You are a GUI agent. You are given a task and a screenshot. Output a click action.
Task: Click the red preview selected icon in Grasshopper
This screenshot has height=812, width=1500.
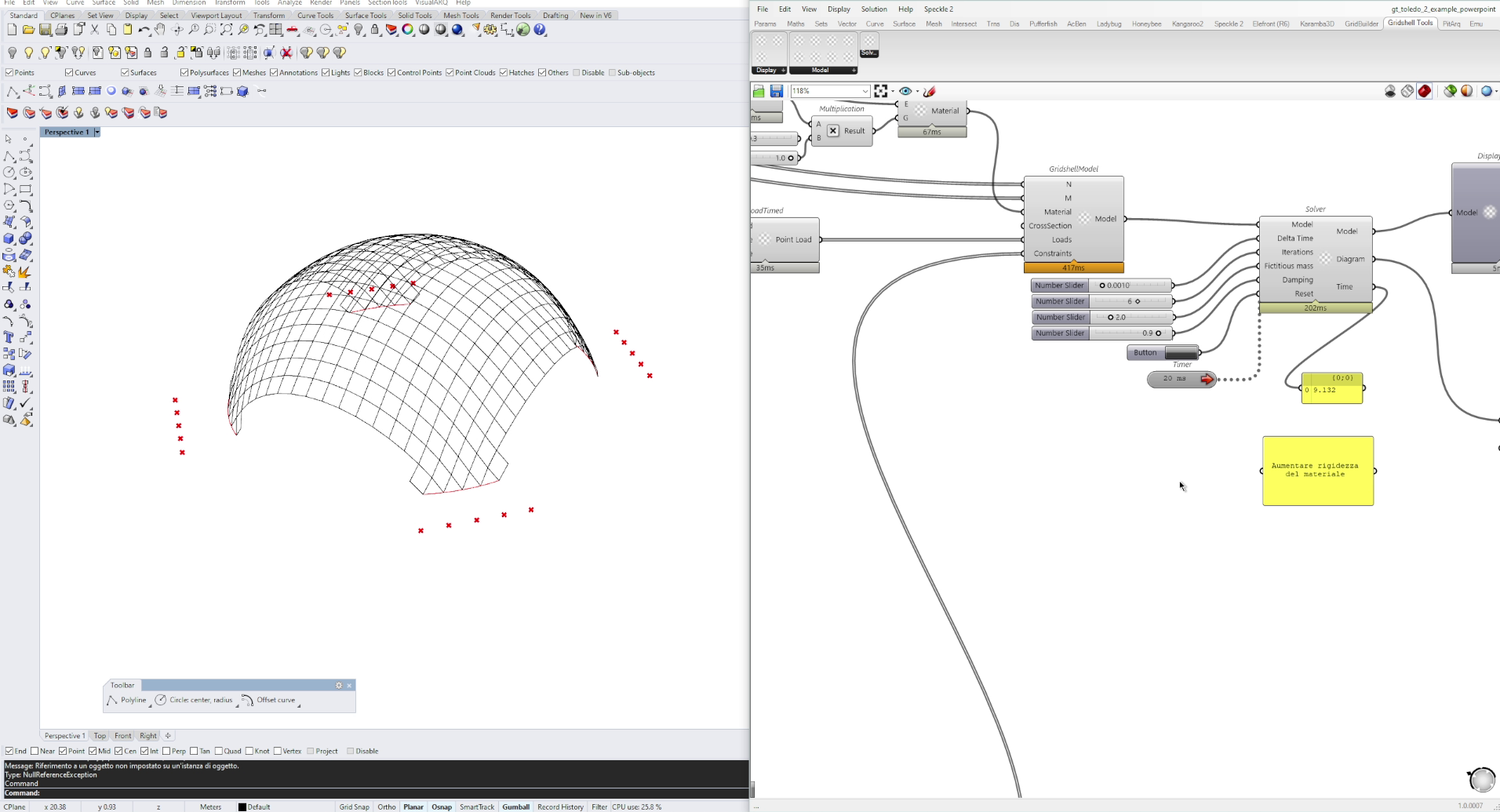1425,91
